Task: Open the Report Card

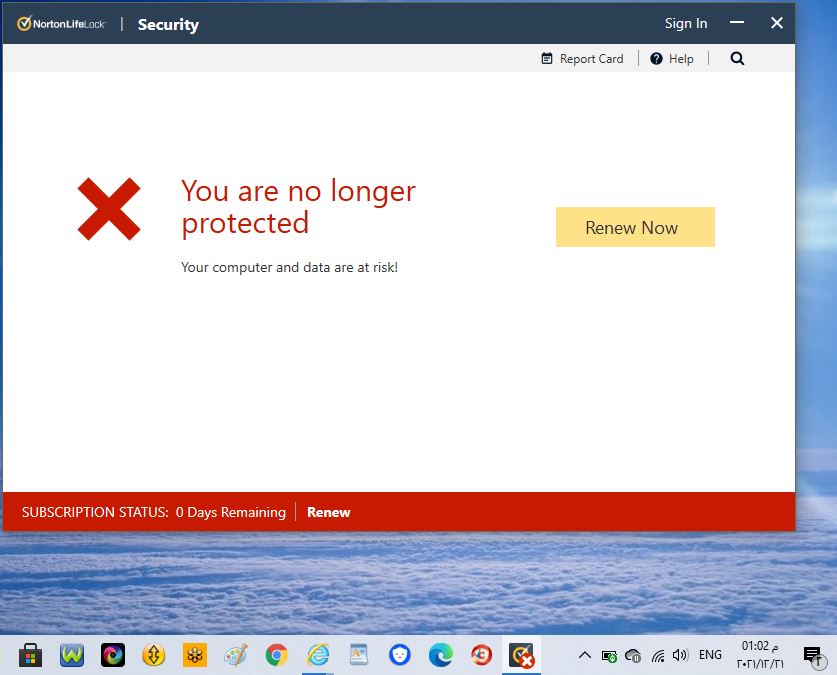Action: (x=582, y=59)
